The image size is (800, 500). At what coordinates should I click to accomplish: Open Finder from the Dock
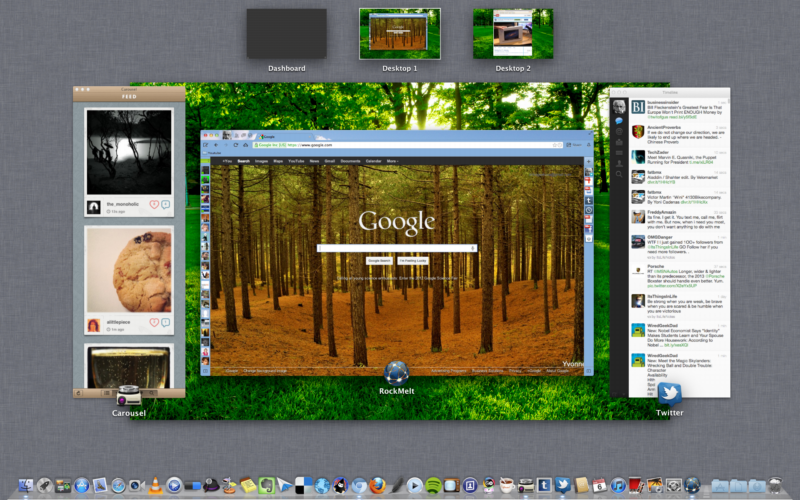pos(26,485)
